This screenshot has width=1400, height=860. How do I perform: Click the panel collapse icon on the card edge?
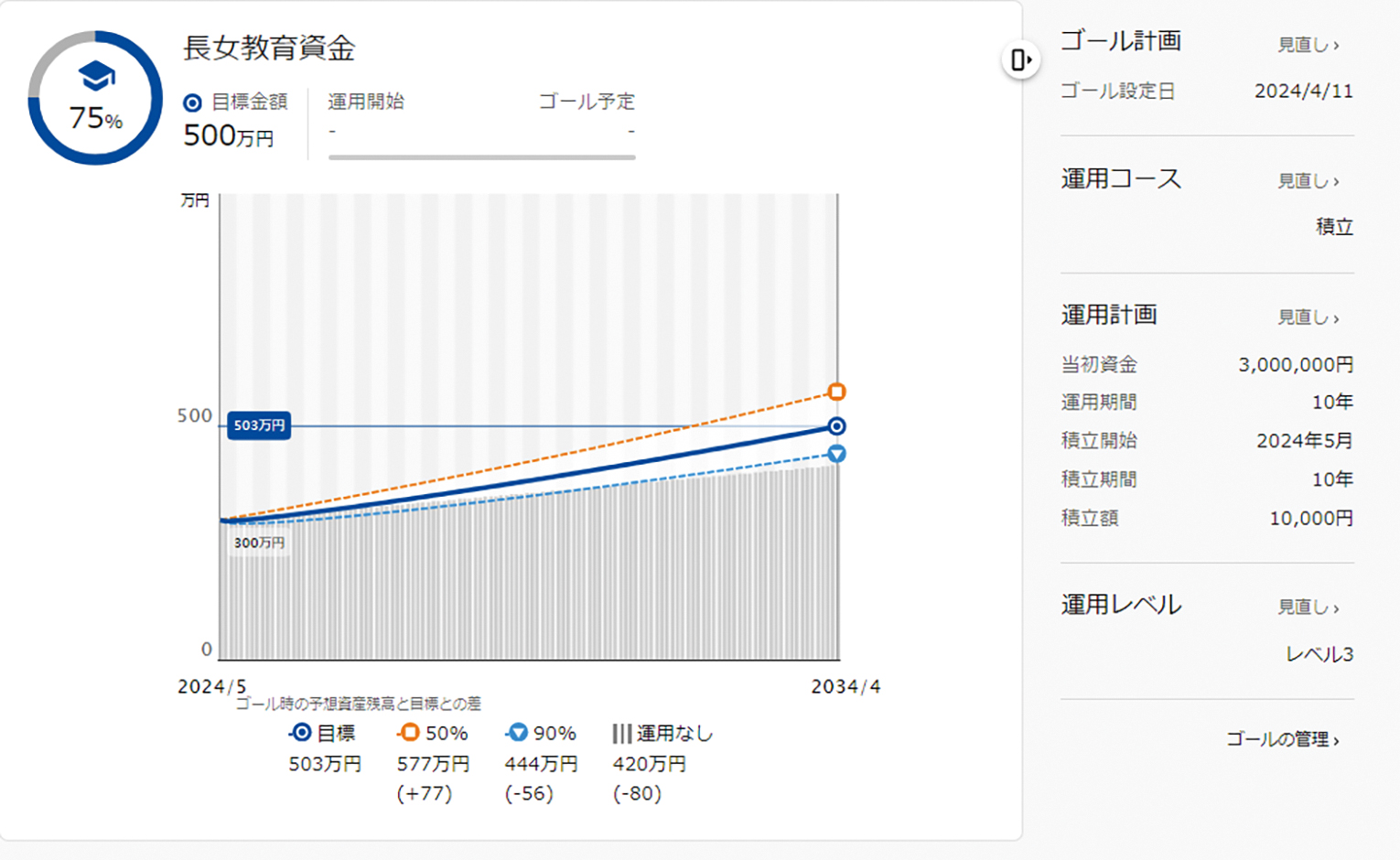point(1020,58)
